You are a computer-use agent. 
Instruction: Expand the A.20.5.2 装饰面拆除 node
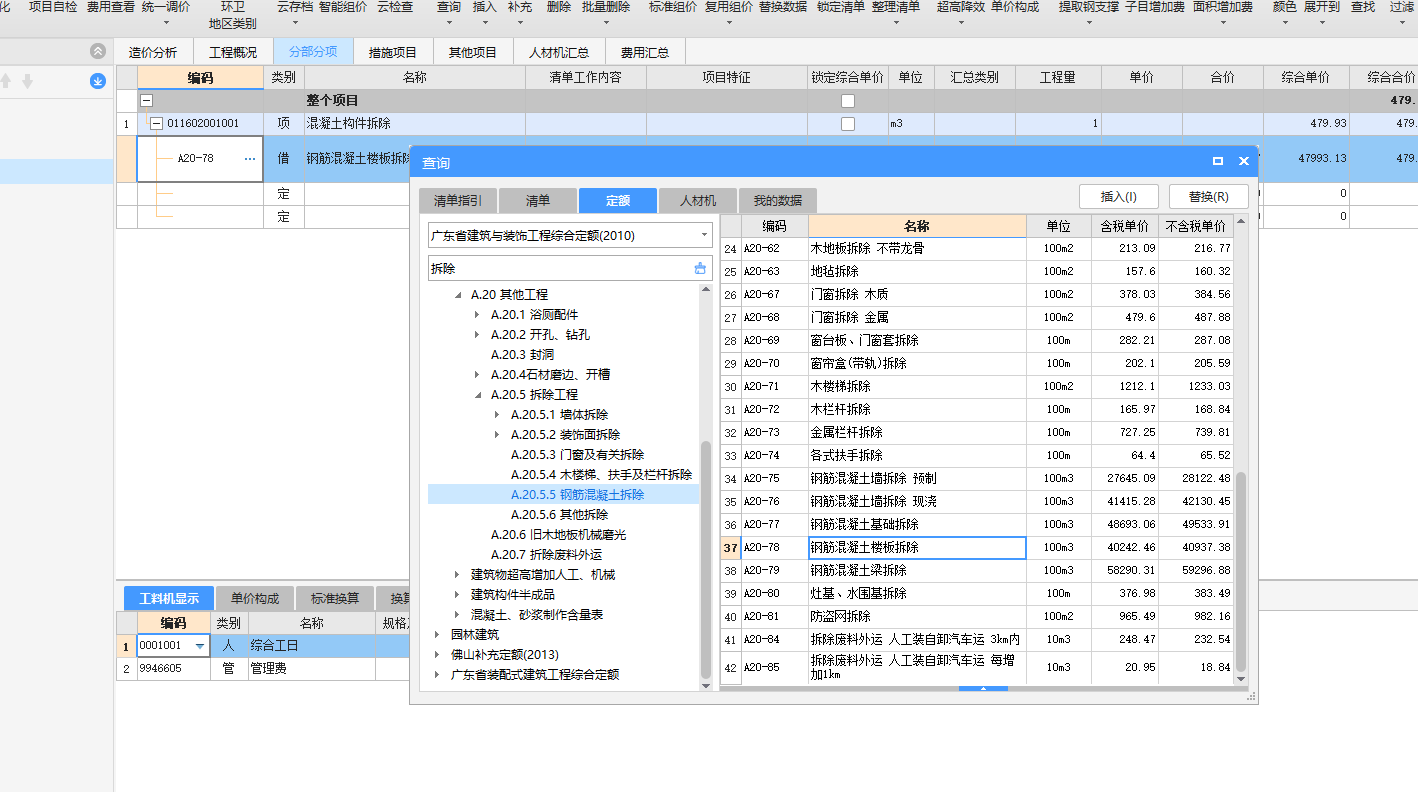click(499, 435)
